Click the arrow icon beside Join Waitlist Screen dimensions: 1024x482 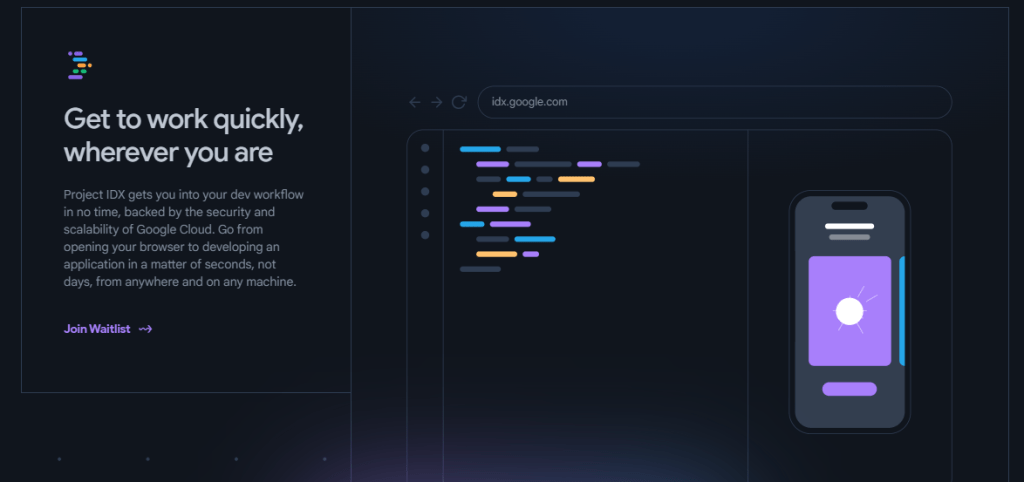coord(146,329)
